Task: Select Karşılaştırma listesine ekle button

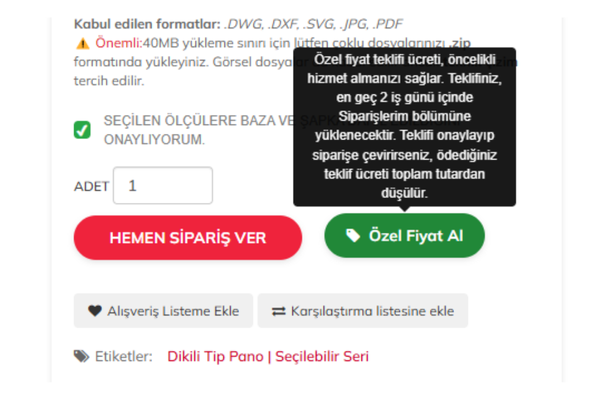Action: (363, 311)
